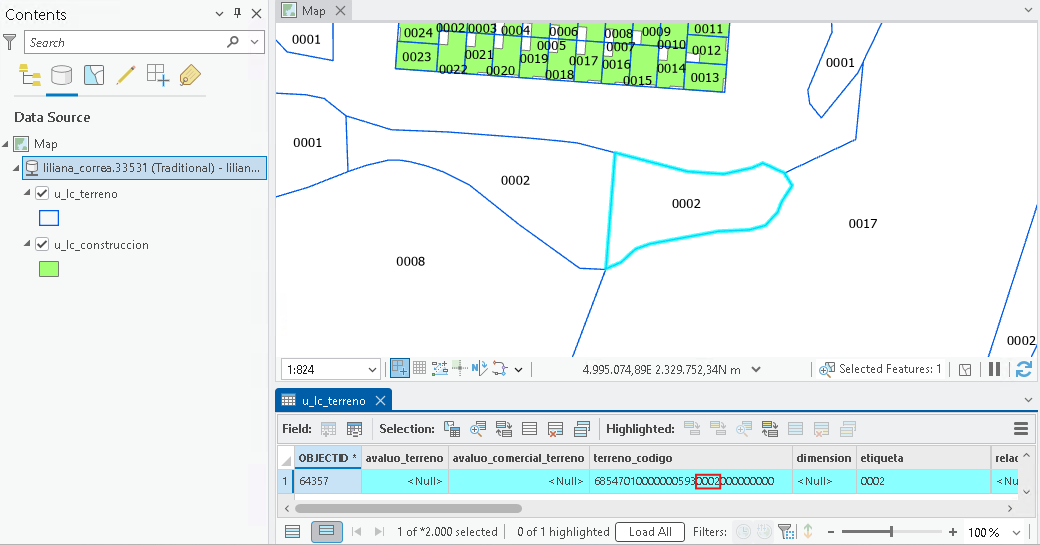Image resolution: width=1040 pixels, height=545 pixels.
Task: Click the table options menu icon
Action: (1021, 429)
